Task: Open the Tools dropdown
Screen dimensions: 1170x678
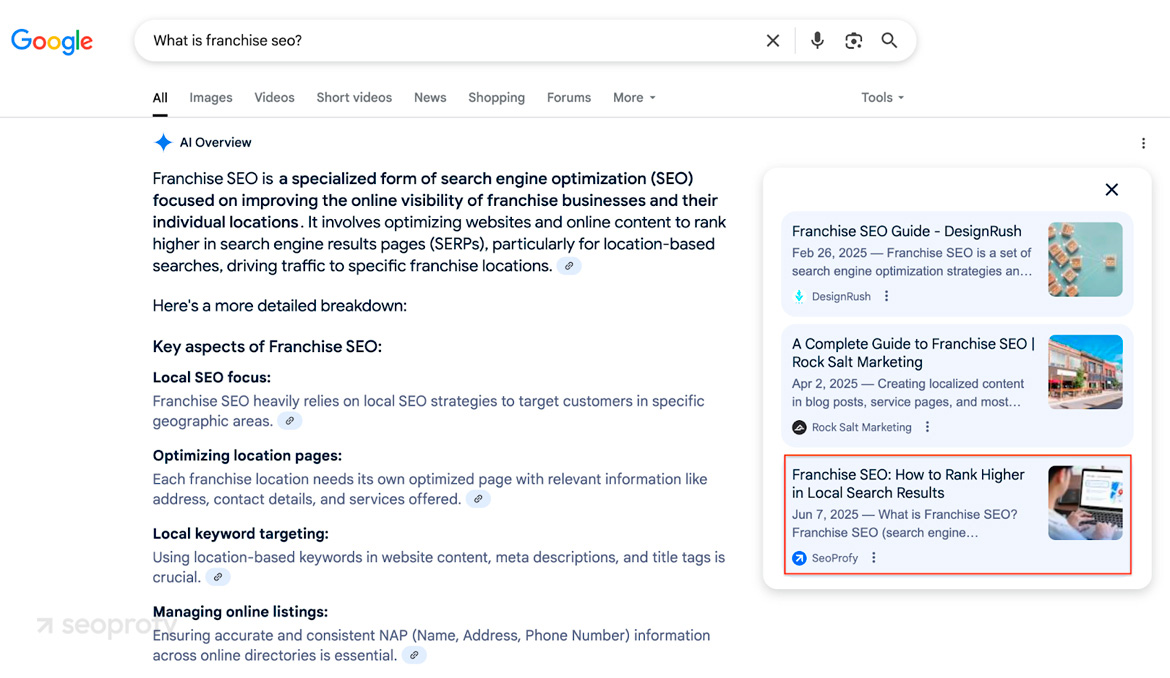Action: [882, 98]
